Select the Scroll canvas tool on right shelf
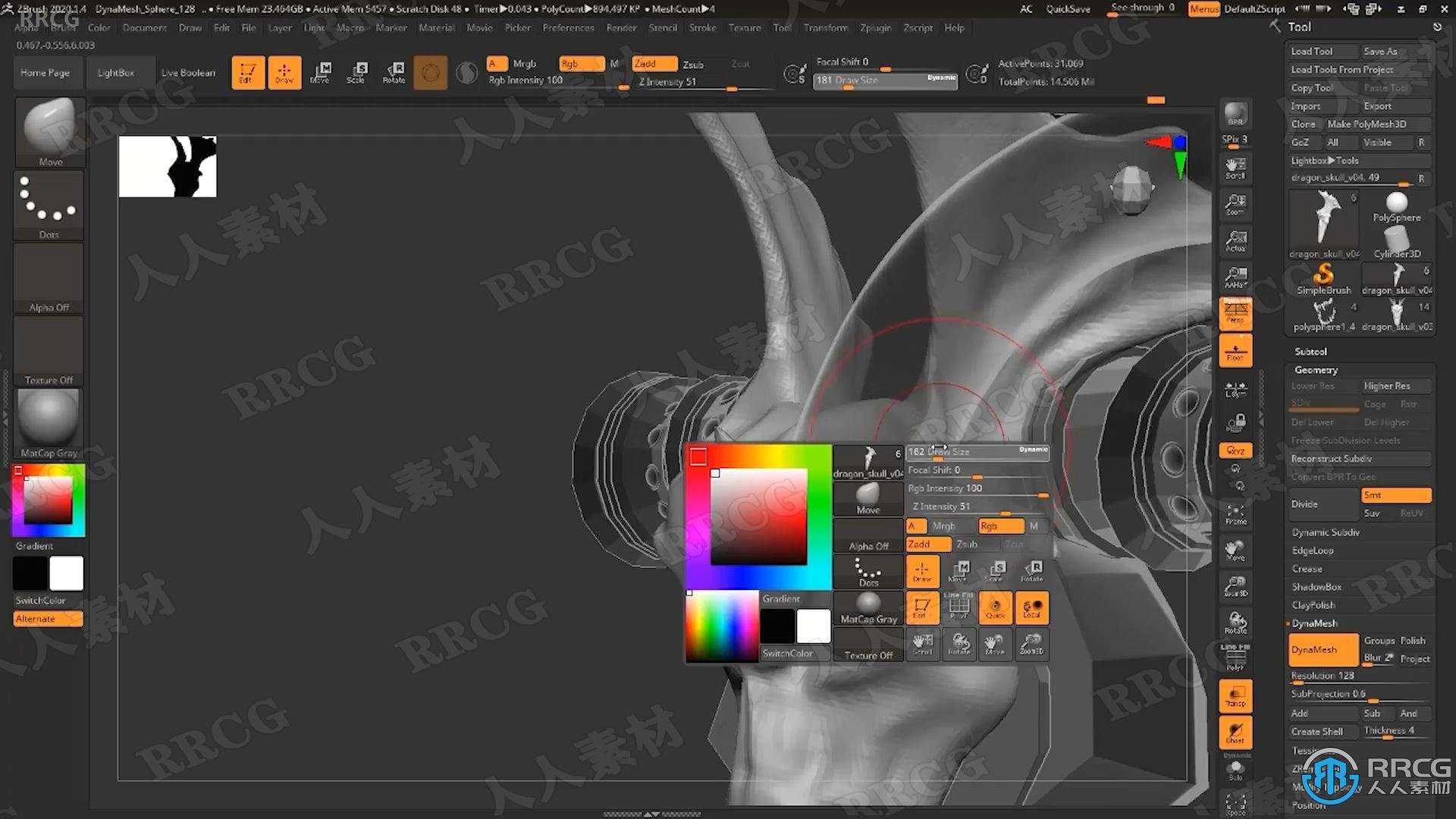This screenshot has height=819, width=1456. 1235,168
